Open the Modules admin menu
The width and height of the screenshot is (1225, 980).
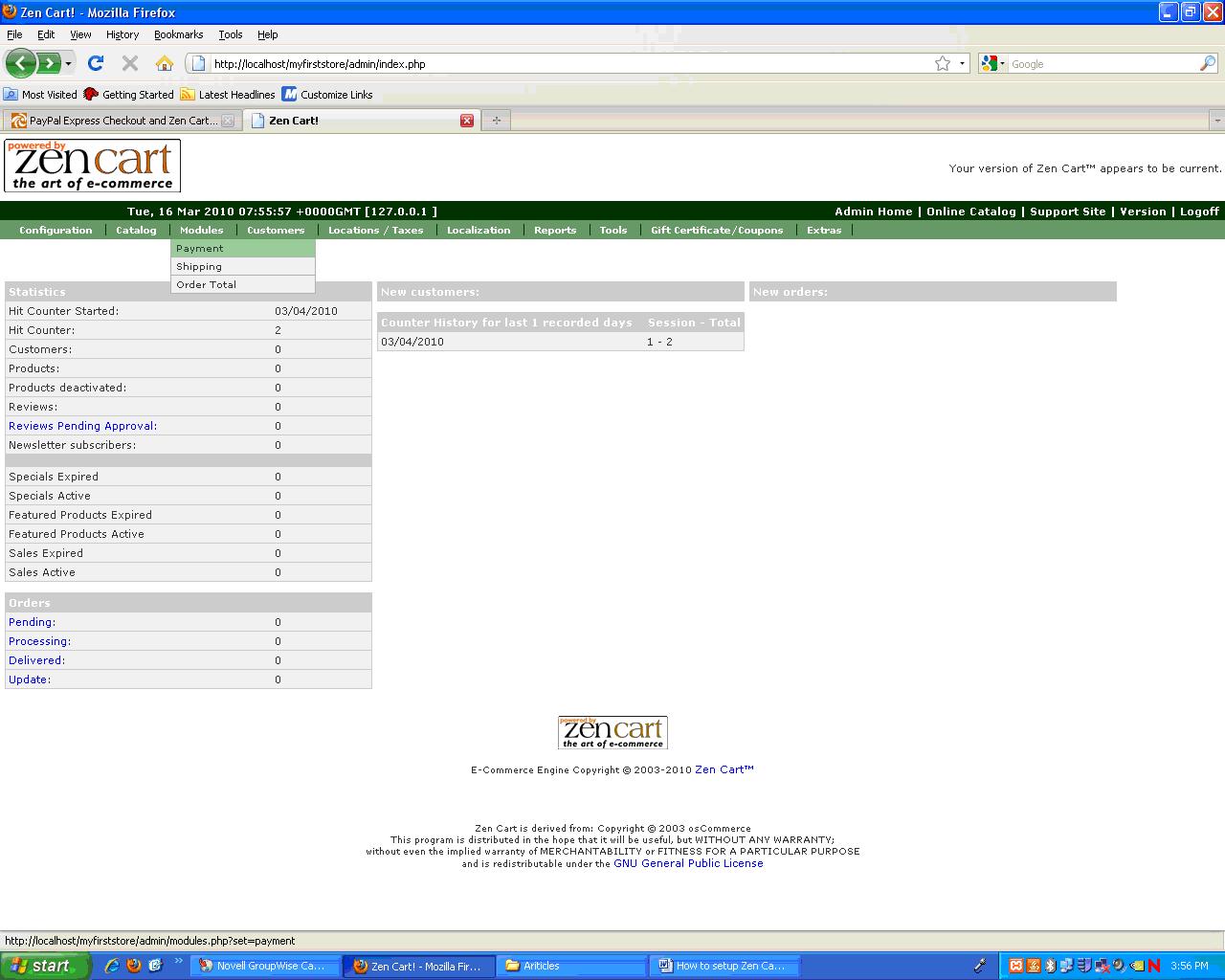pyautogui.click(x=202, y=231)
